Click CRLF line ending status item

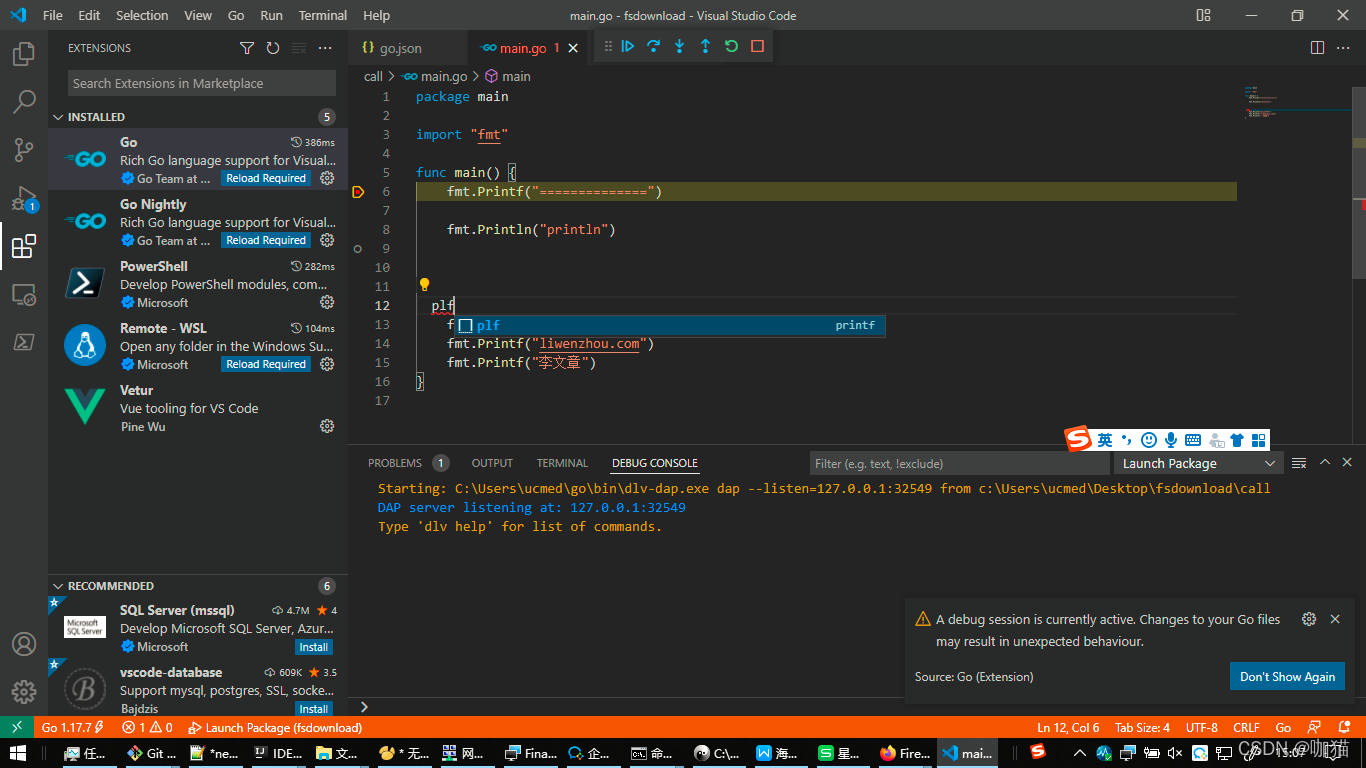(x=1246, y=727)
